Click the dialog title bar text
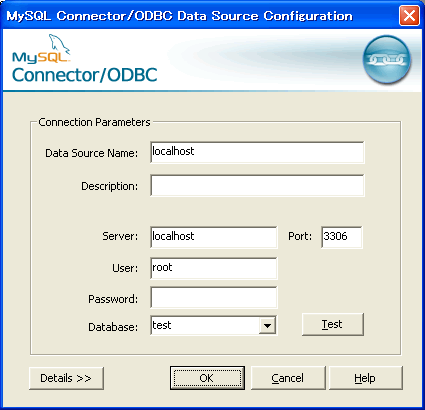Image resolution: width=425 pixels, height=410 pixels. [x=179, y=16]
